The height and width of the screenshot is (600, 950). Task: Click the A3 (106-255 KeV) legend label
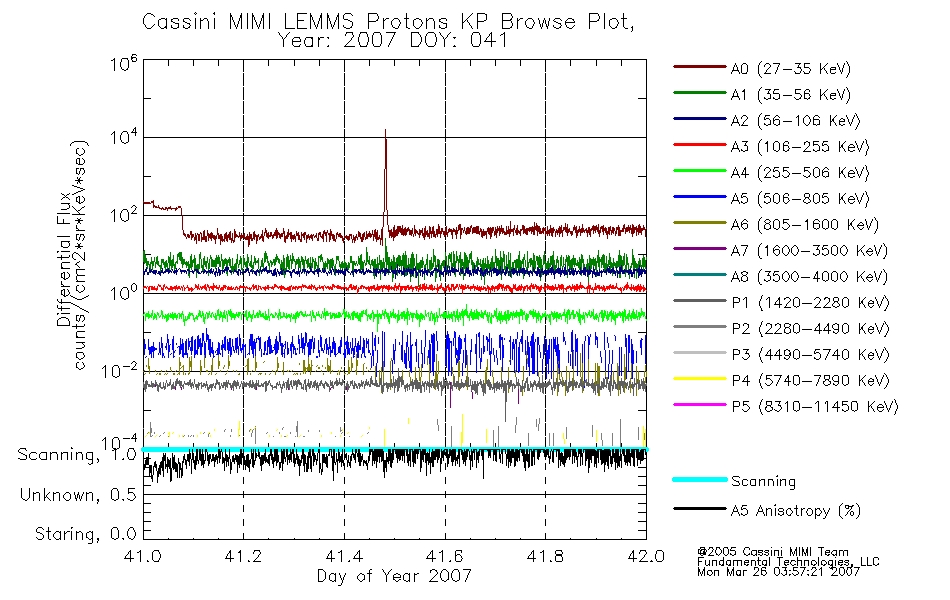[x=800, y=147]
